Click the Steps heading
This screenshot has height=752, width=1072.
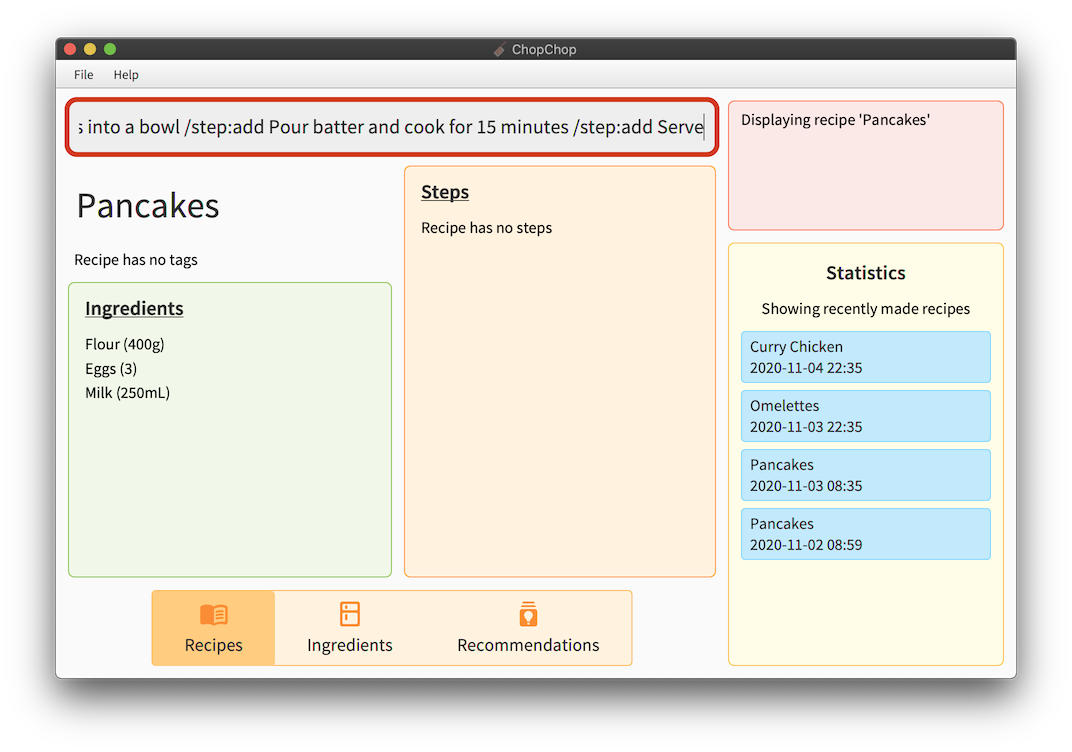[x=445, y=192]
